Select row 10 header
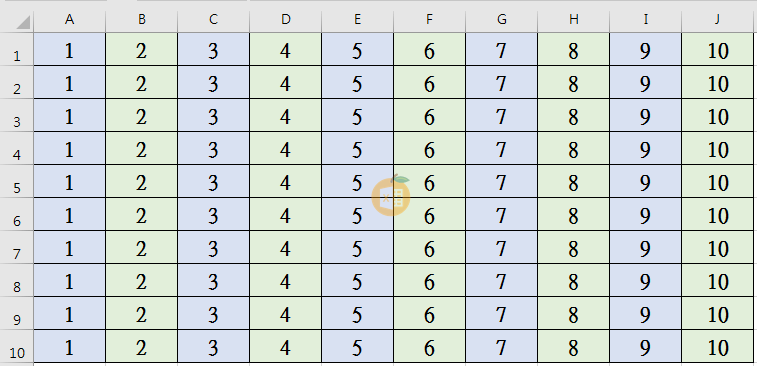757x366 pixels. pos(17,346)
